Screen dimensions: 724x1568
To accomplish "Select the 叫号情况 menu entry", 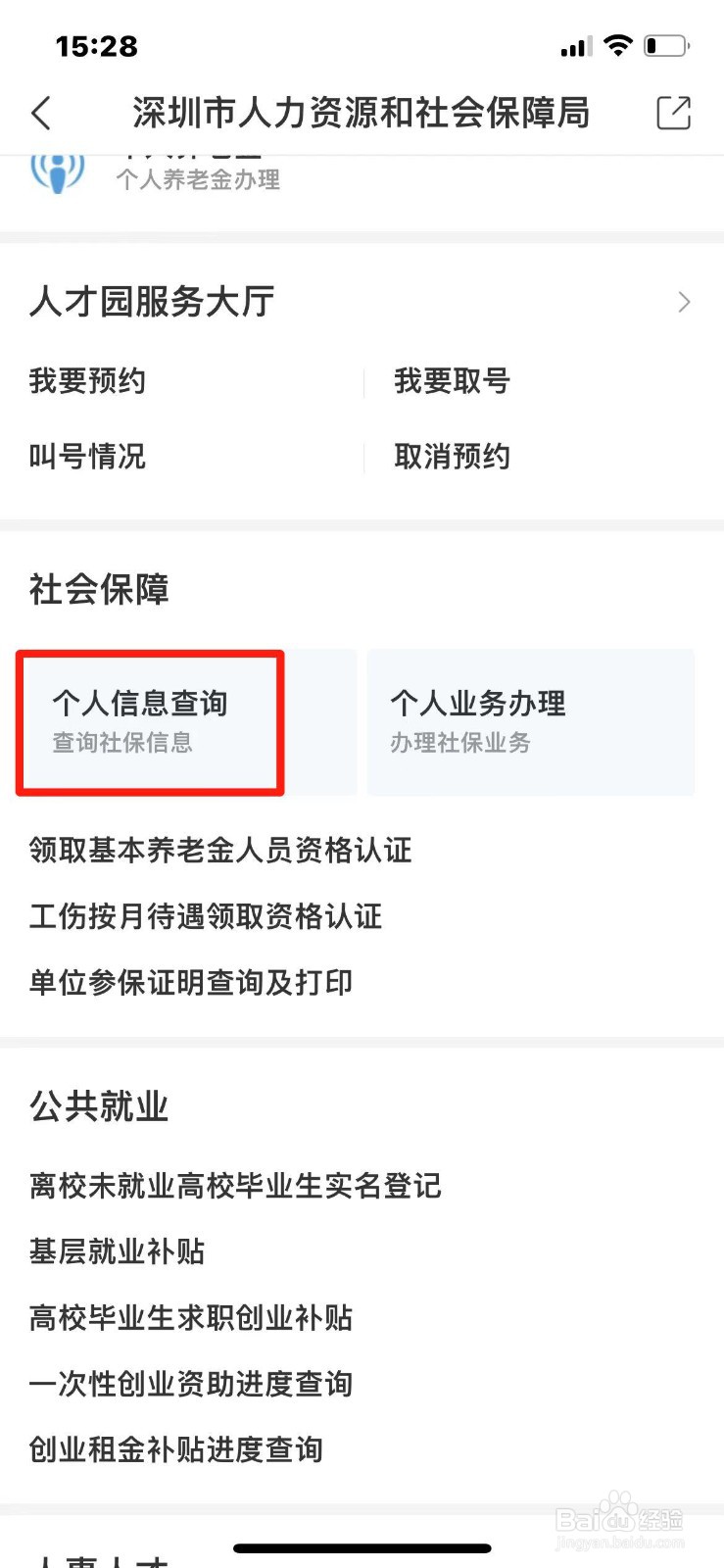I will pos(86,456).
